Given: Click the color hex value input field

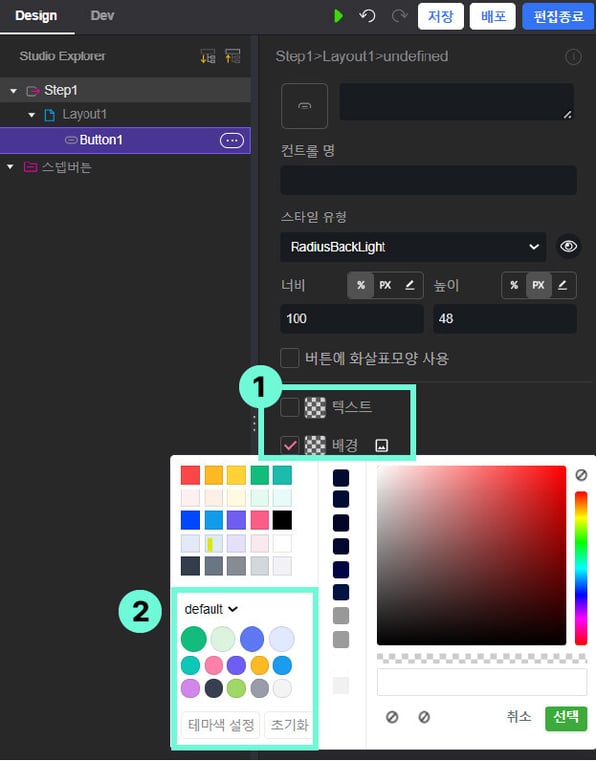Looking at the screenshot, I should pos(482,682).
